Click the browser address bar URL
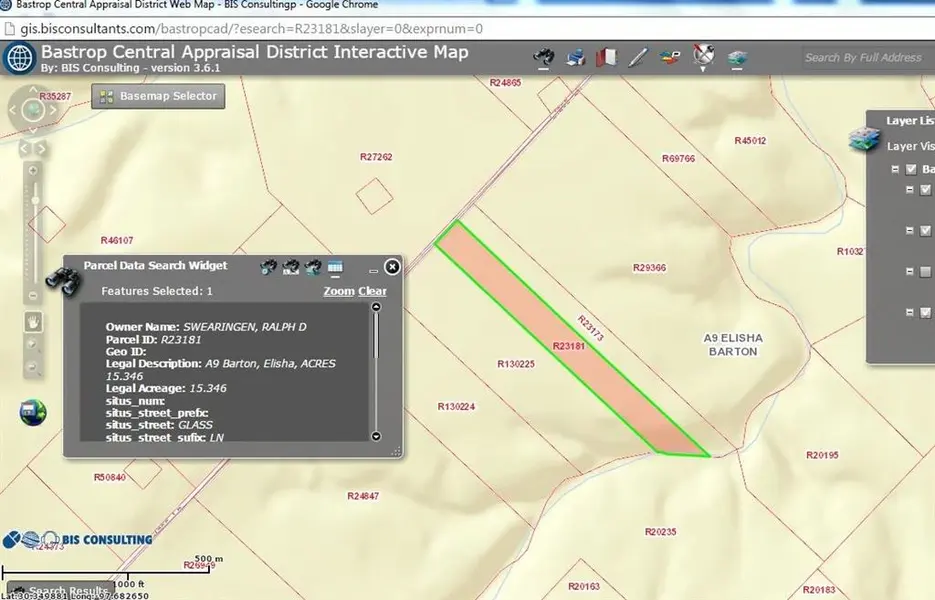935x600 pixels. point(252,29)
